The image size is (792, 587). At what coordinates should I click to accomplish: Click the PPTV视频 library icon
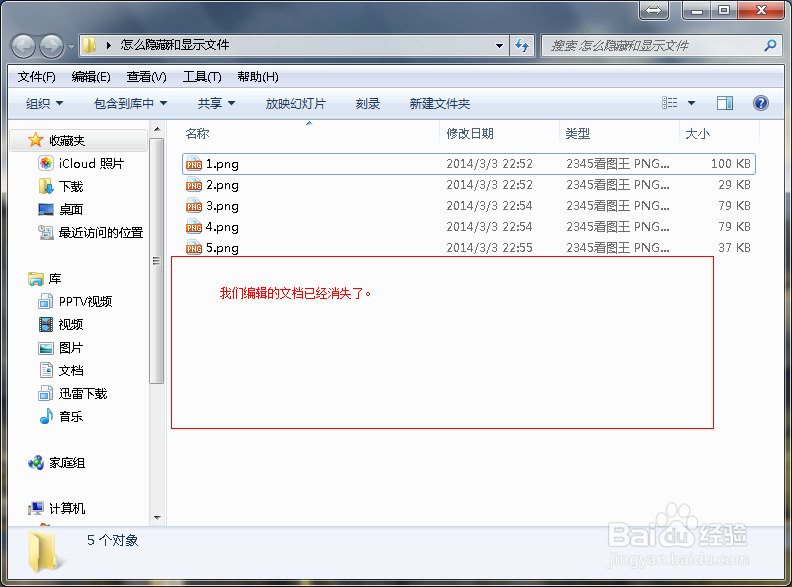pos(45,302)
